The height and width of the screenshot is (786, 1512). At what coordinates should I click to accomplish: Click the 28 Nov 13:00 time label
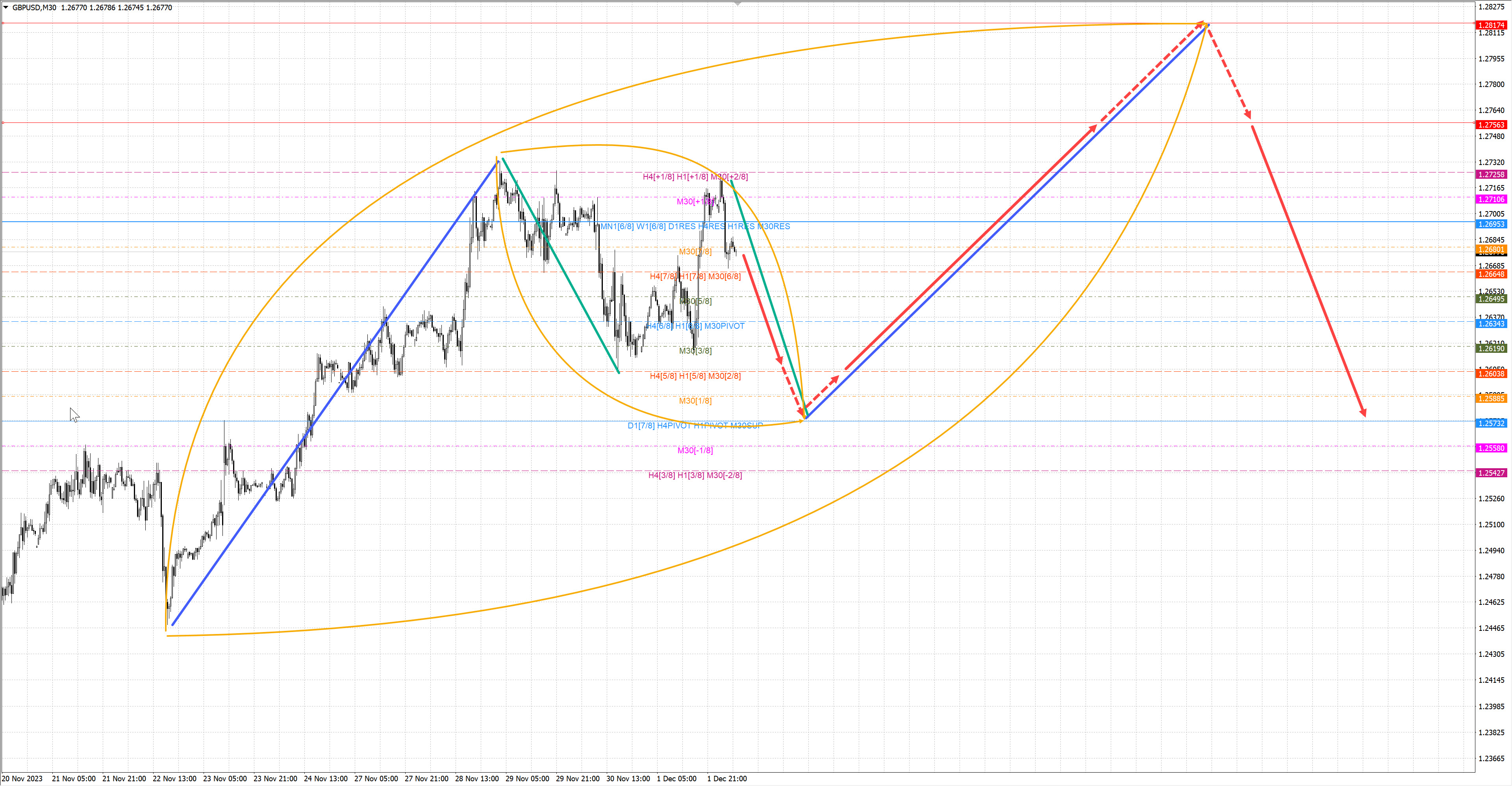pyautogui.click(x=476, y=779)
